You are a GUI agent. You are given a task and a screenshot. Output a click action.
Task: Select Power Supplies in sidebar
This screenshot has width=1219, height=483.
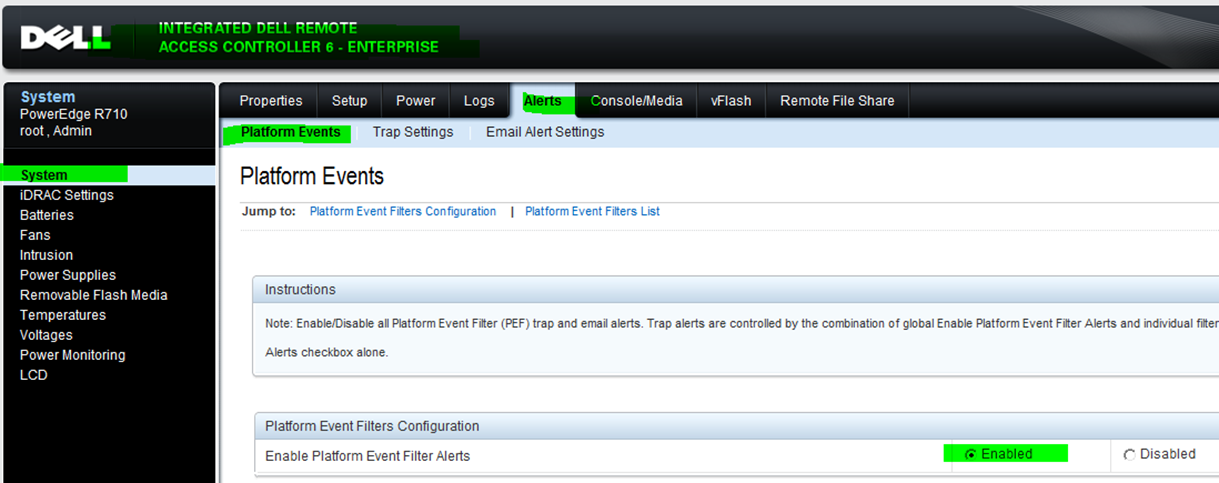(x=68, y=275)
